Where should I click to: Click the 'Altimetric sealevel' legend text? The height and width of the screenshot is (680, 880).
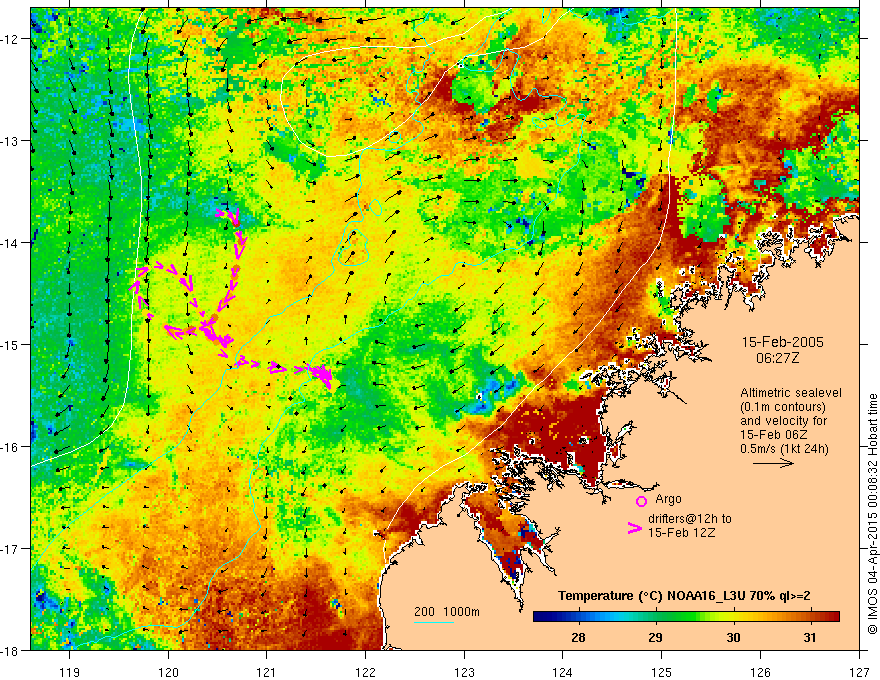pyautogui.click(x=791, y=393)
